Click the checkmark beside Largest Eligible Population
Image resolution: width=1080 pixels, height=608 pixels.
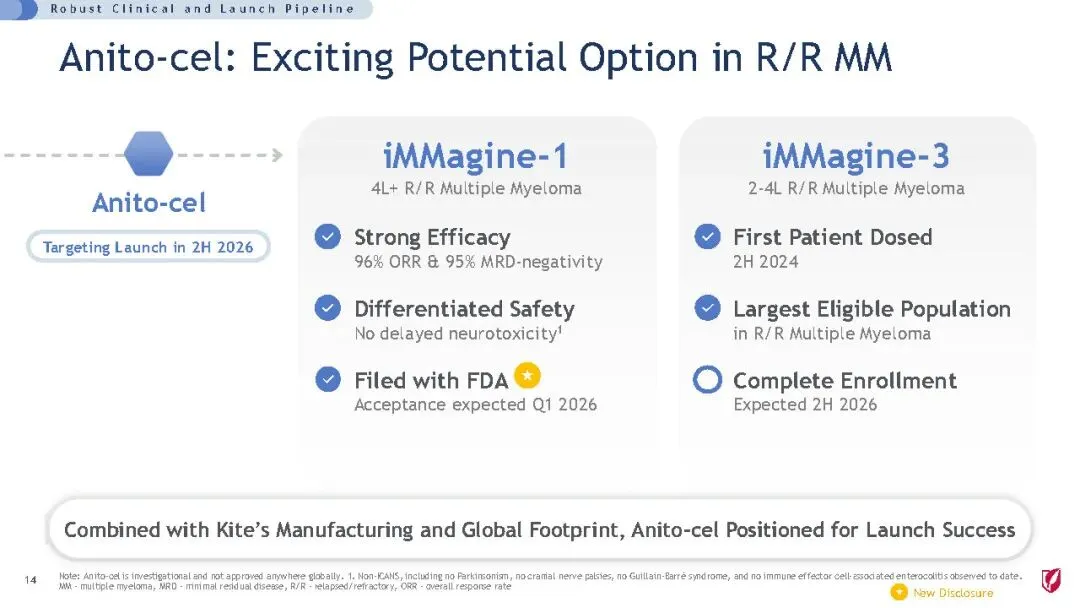point(707,308)
